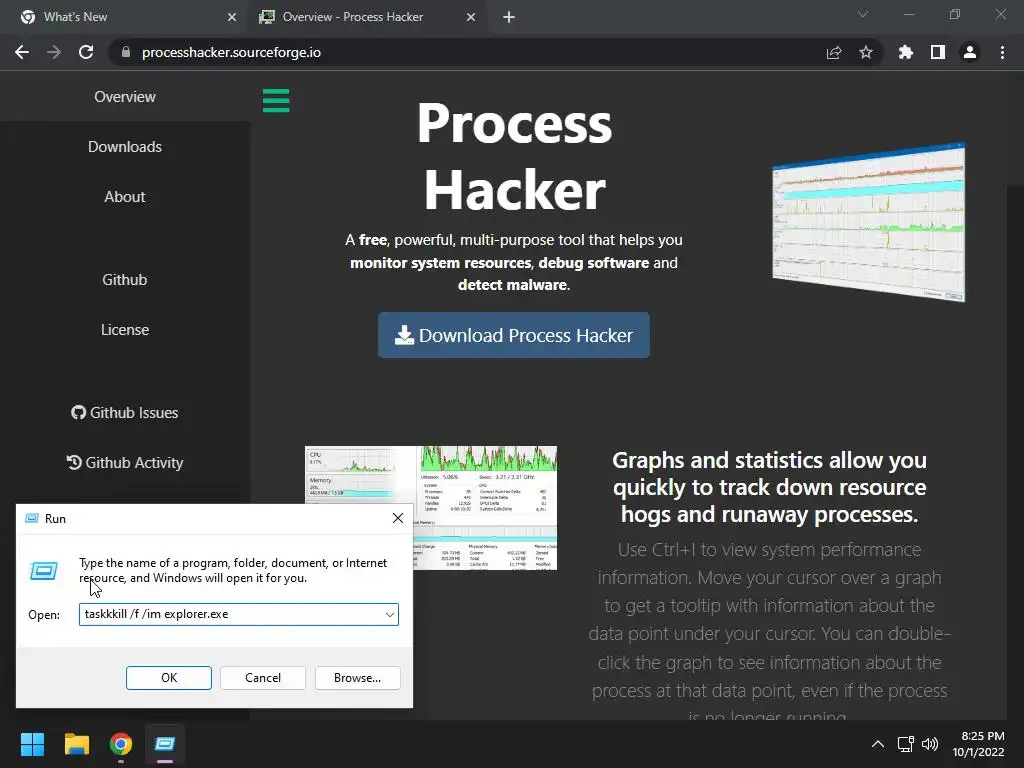Open the Chrome three-dot menu
Image resolution: width=1024 pixels, height=768 pixels.
(x=1002, y=52)
